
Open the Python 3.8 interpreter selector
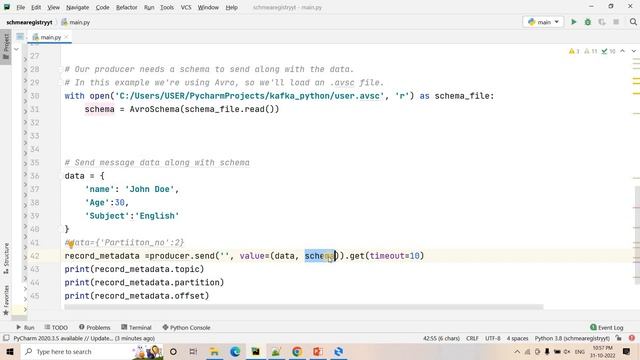[572, 338]
